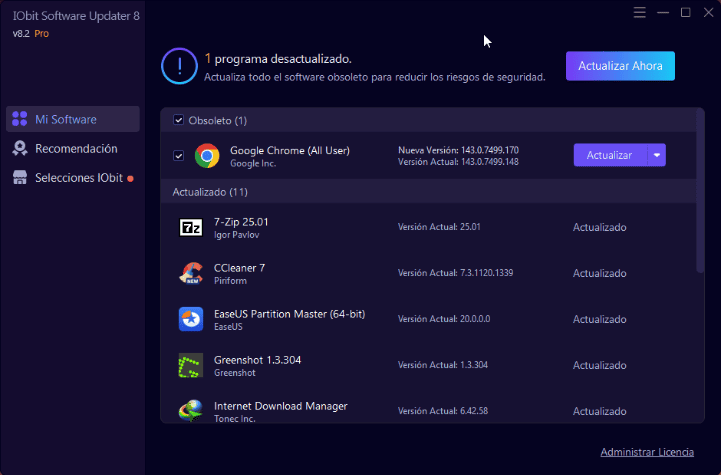Click the 7-Zip app icon
Screen dimensions: 721x475
(x=191, y=227)
